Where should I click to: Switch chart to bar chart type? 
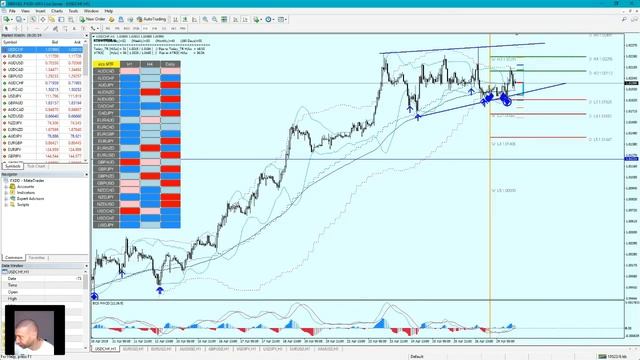176,19
